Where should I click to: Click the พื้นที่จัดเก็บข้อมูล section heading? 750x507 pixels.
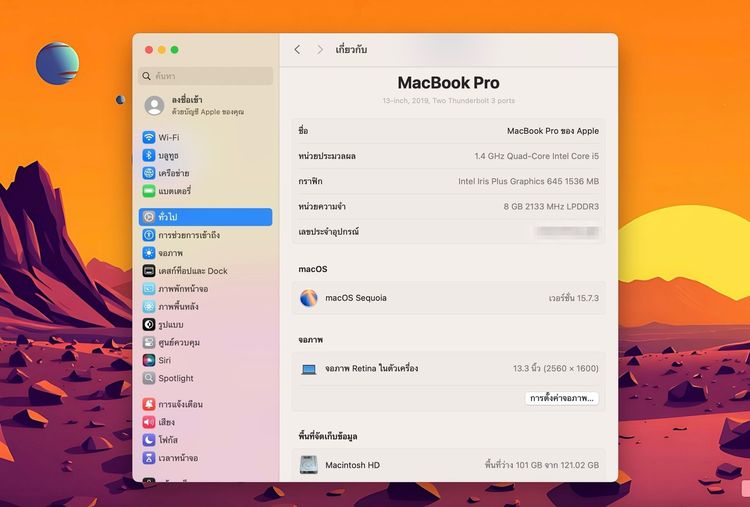pos(328,436)
